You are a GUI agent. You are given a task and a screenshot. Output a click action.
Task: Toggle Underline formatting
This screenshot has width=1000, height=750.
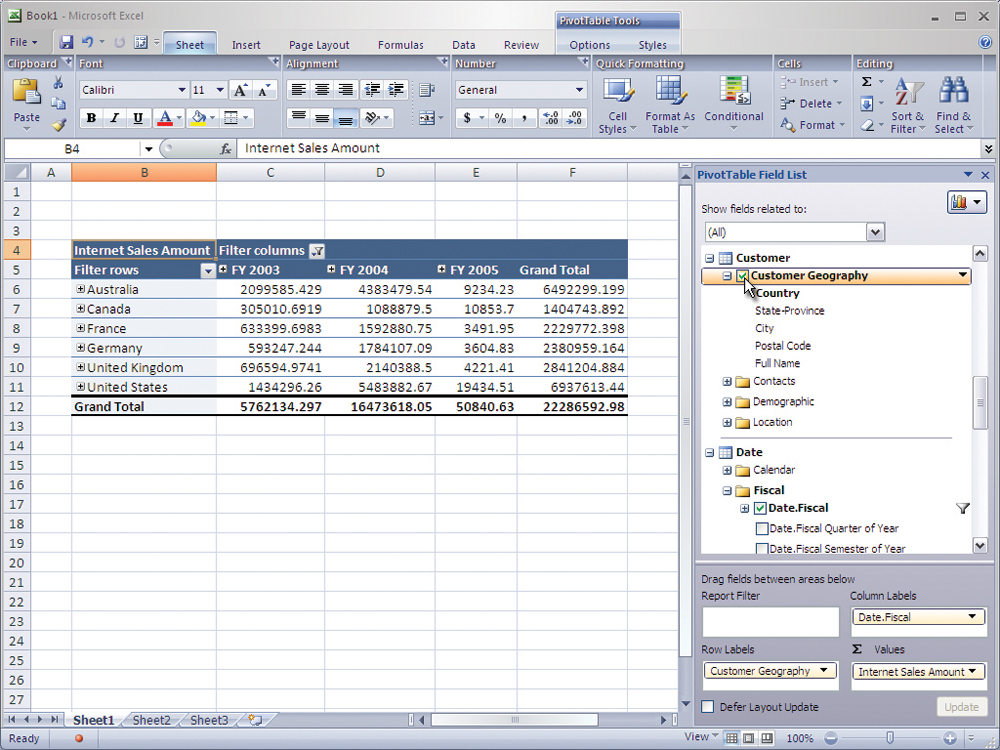click(138, 118)
